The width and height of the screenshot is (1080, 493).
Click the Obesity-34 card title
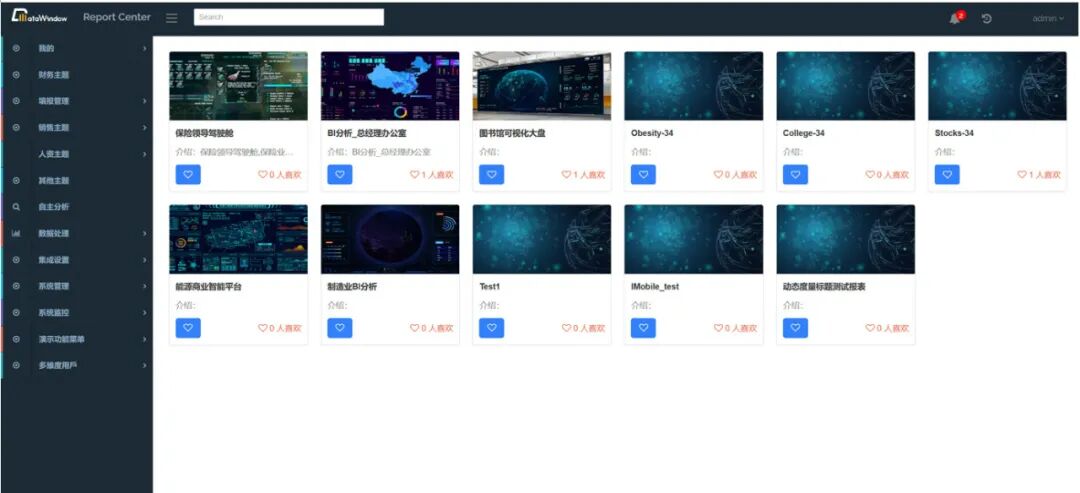tap(652, 133)
